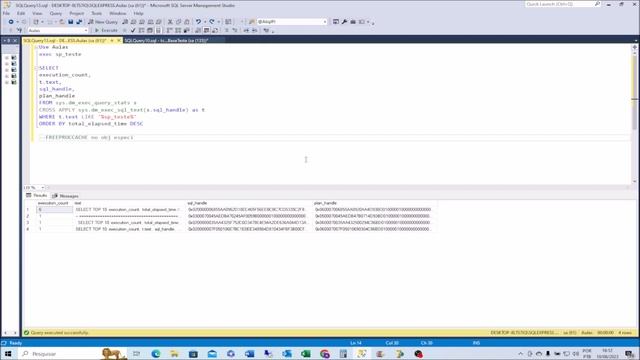Click the Execute query button
Screen dimensions: 640x360
click(x=106, y=31)
